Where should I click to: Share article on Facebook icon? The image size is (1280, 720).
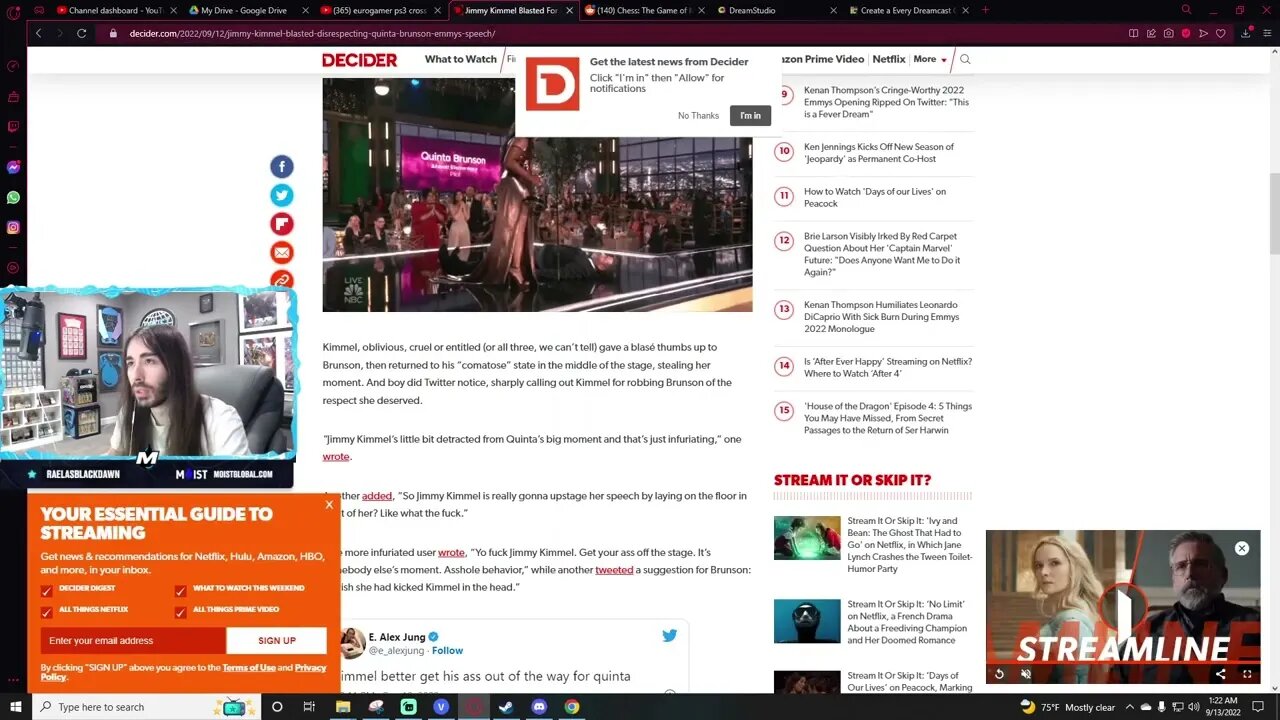click(282, 167)
